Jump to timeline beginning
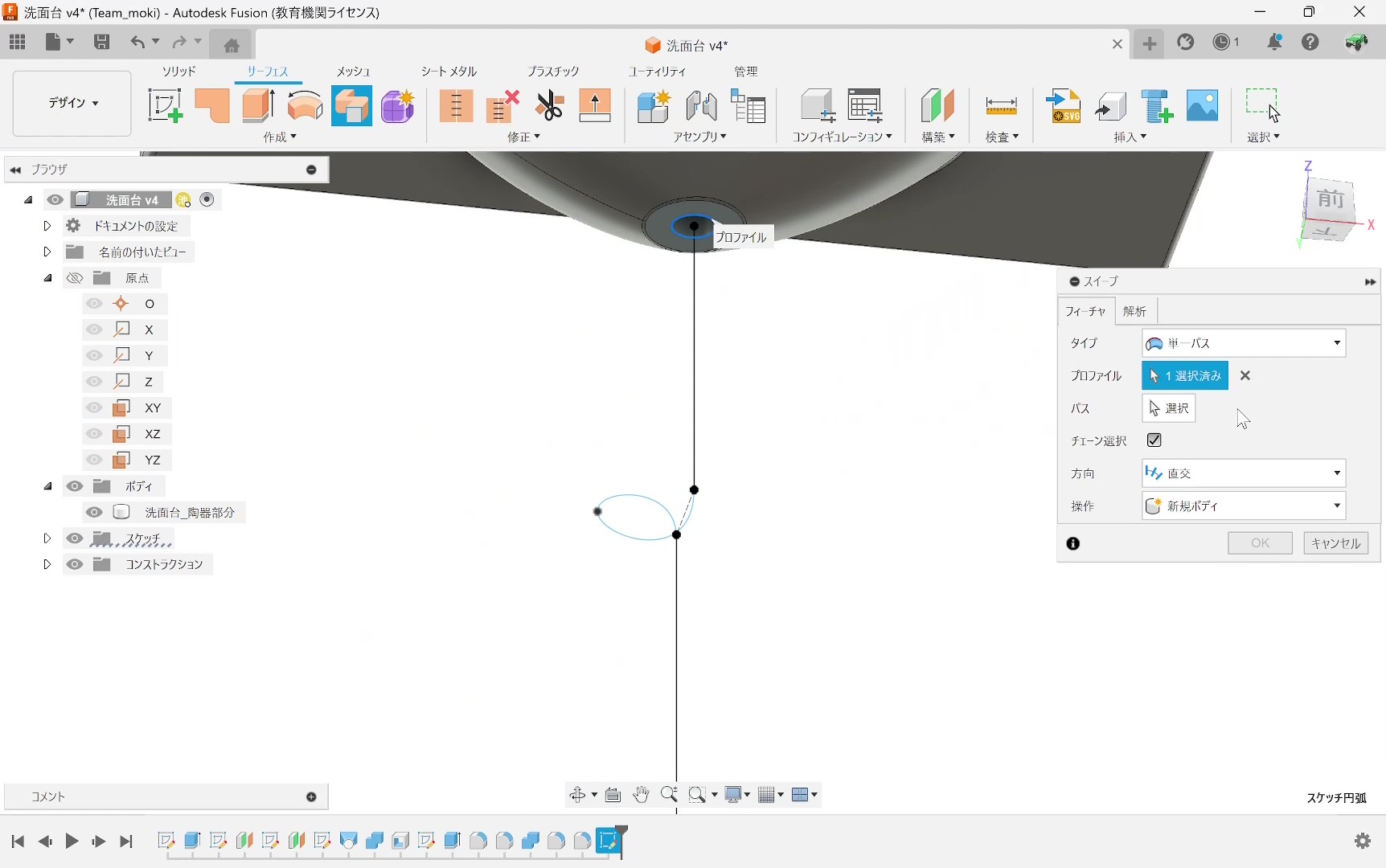The image size is (1386, 868). tap(18, 841)
